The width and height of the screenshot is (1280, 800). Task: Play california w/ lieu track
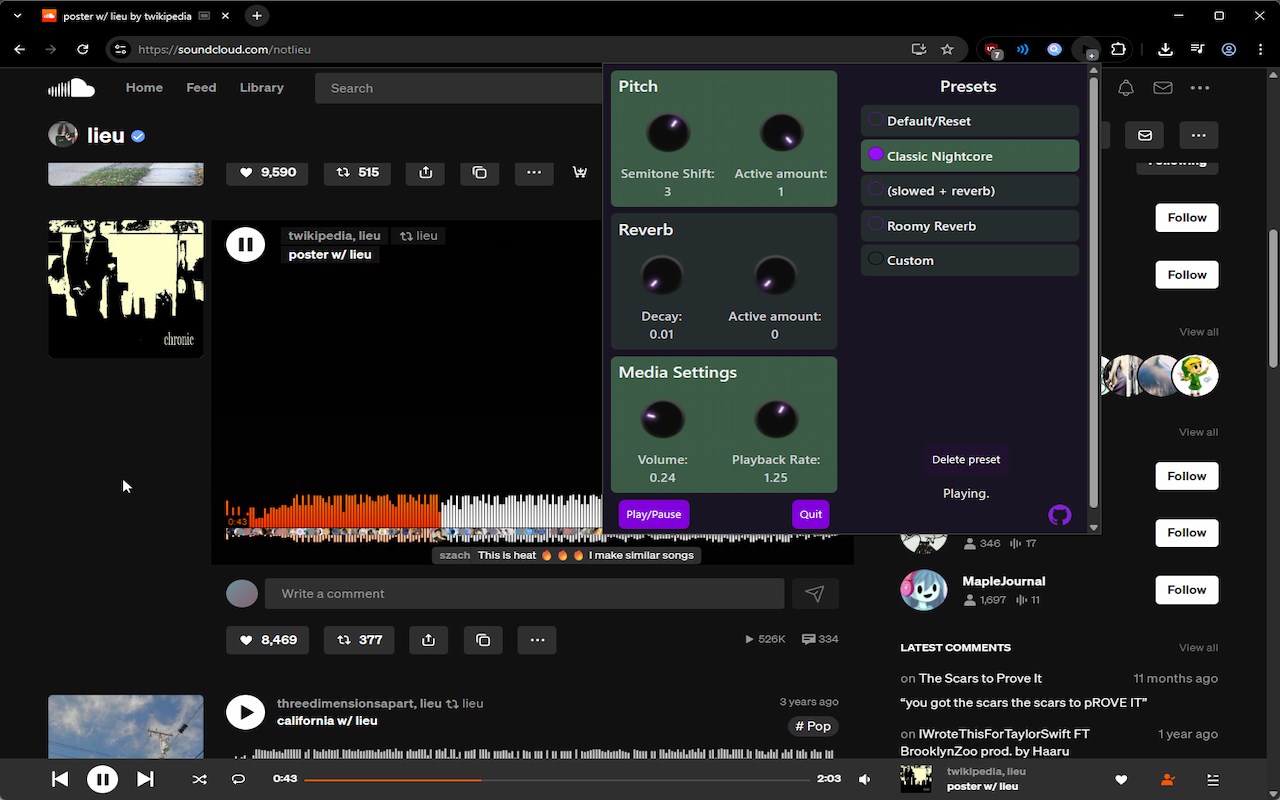coord(245,713)
